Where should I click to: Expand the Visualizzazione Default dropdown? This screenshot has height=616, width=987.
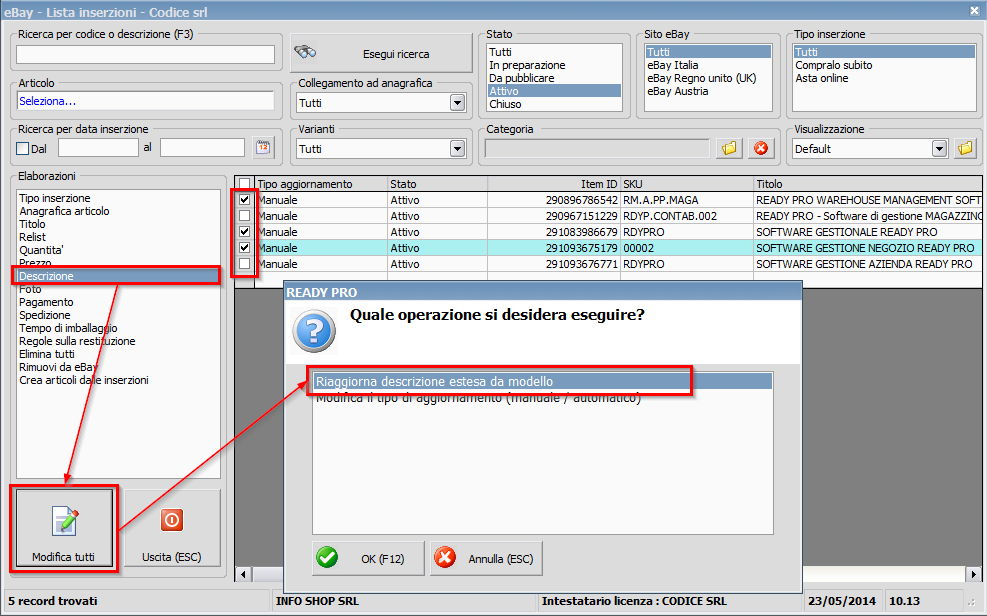(x=939, y=148)
